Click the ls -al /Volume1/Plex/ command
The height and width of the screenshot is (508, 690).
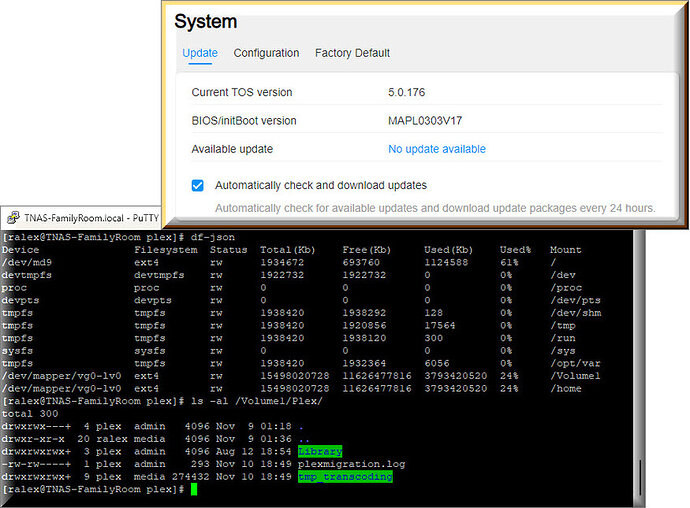tap(257, 401)
